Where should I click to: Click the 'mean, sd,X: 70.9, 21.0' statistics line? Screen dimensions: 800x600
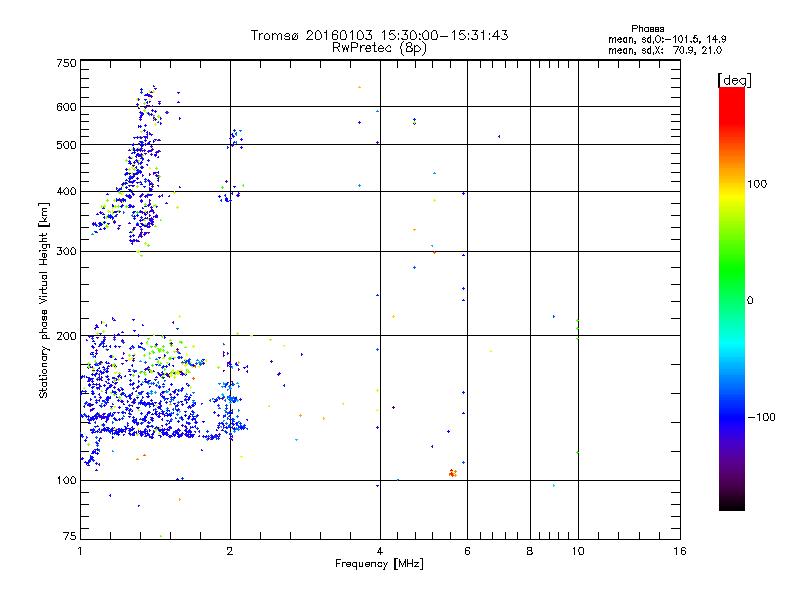tap(665, 50)
